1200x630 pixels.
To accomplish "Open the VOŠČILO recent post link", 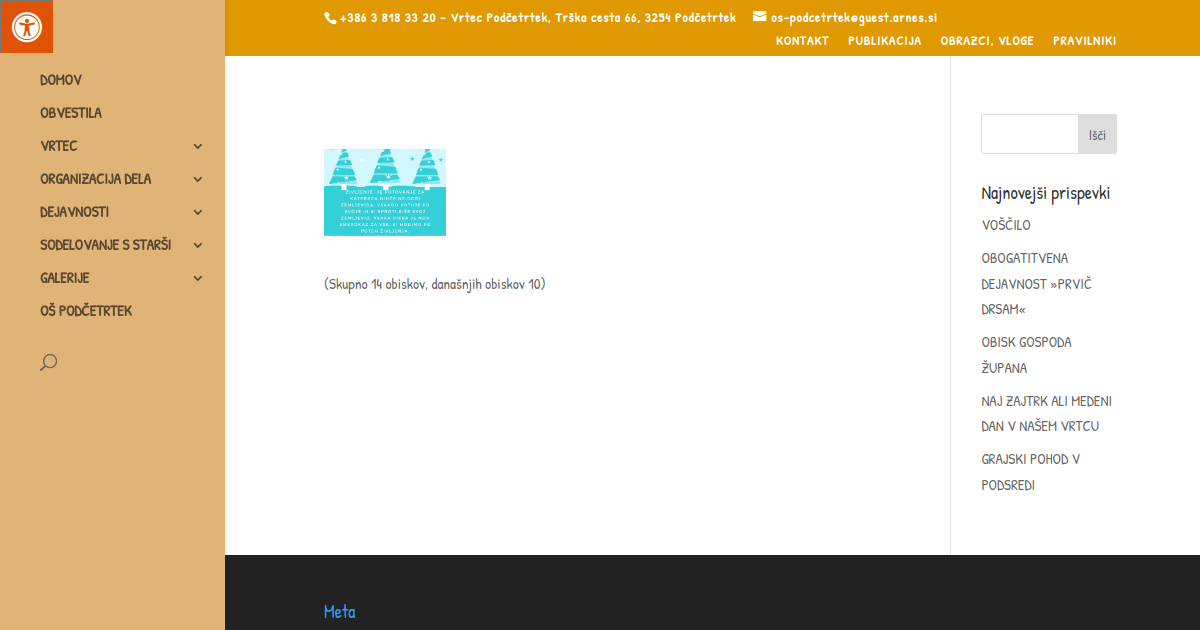I will tap(1006, 225).
